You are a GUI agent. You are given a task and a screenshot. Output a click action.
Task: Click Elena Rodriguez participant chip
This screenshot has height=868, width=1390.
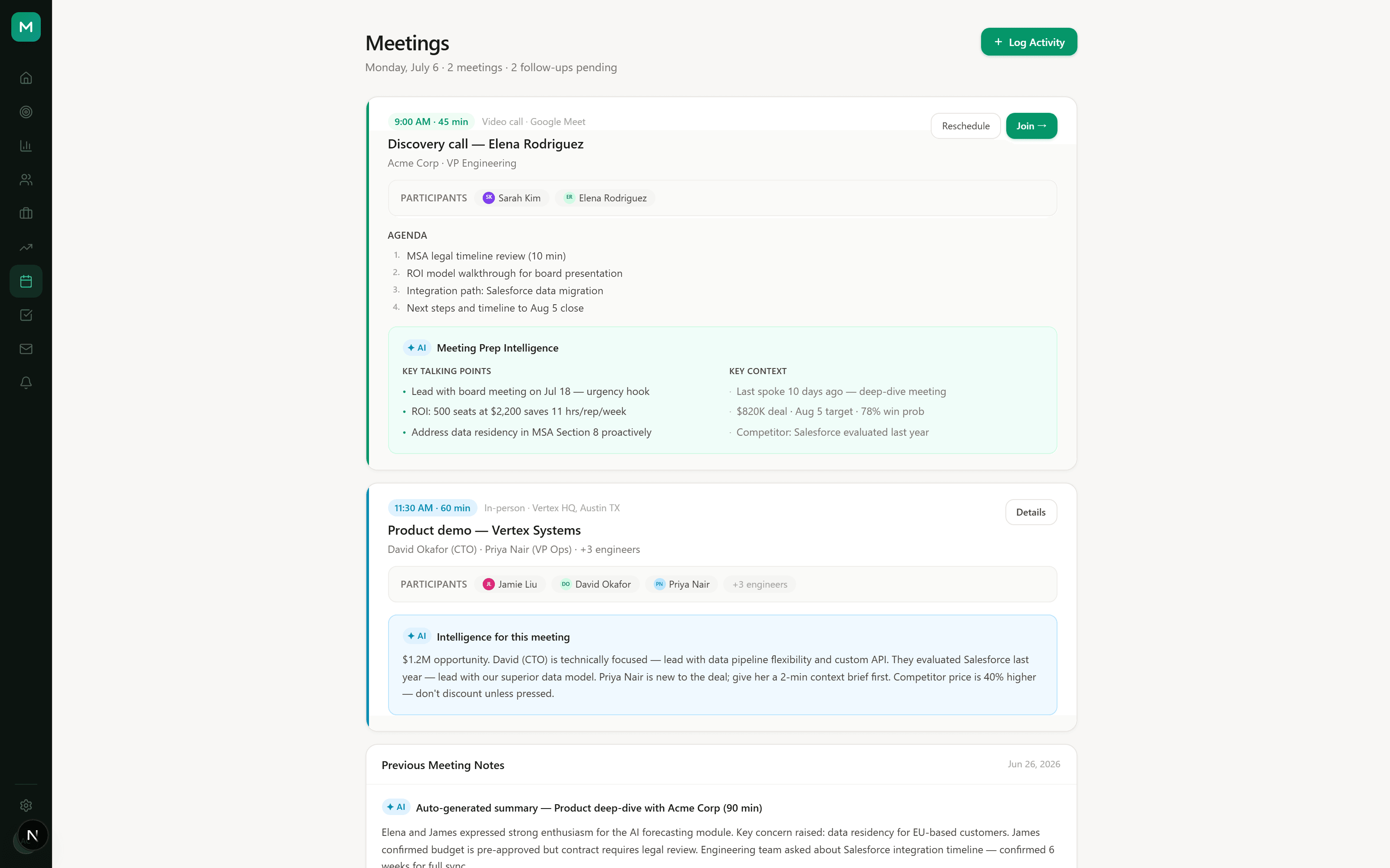(605, 198)
